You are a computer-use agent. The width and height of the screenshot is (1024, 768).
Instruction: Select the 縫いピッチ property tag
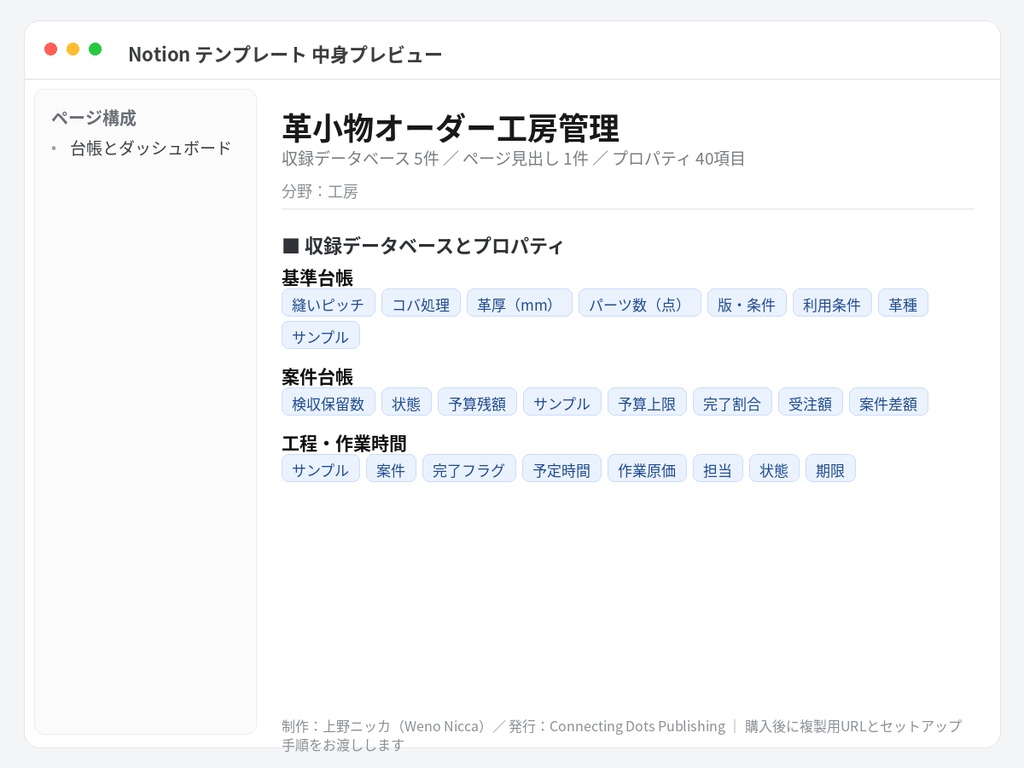pyautogui.click(x=328, y=303)
